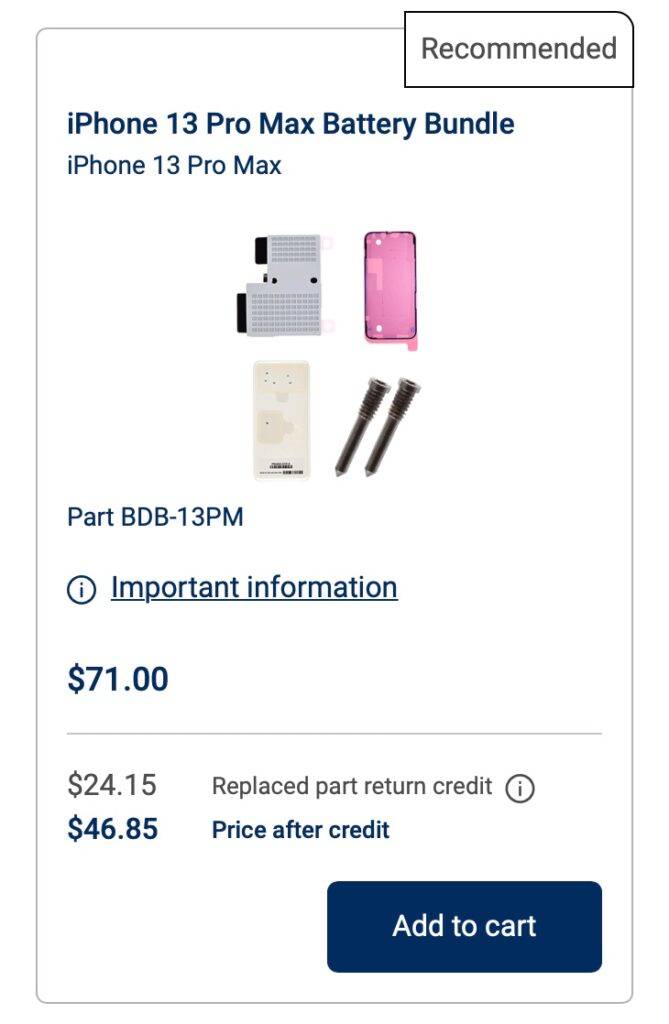This screenshot has height=1024, width=669.
Task: Click the Recommended badge
Action: click(x=518, y=49)
